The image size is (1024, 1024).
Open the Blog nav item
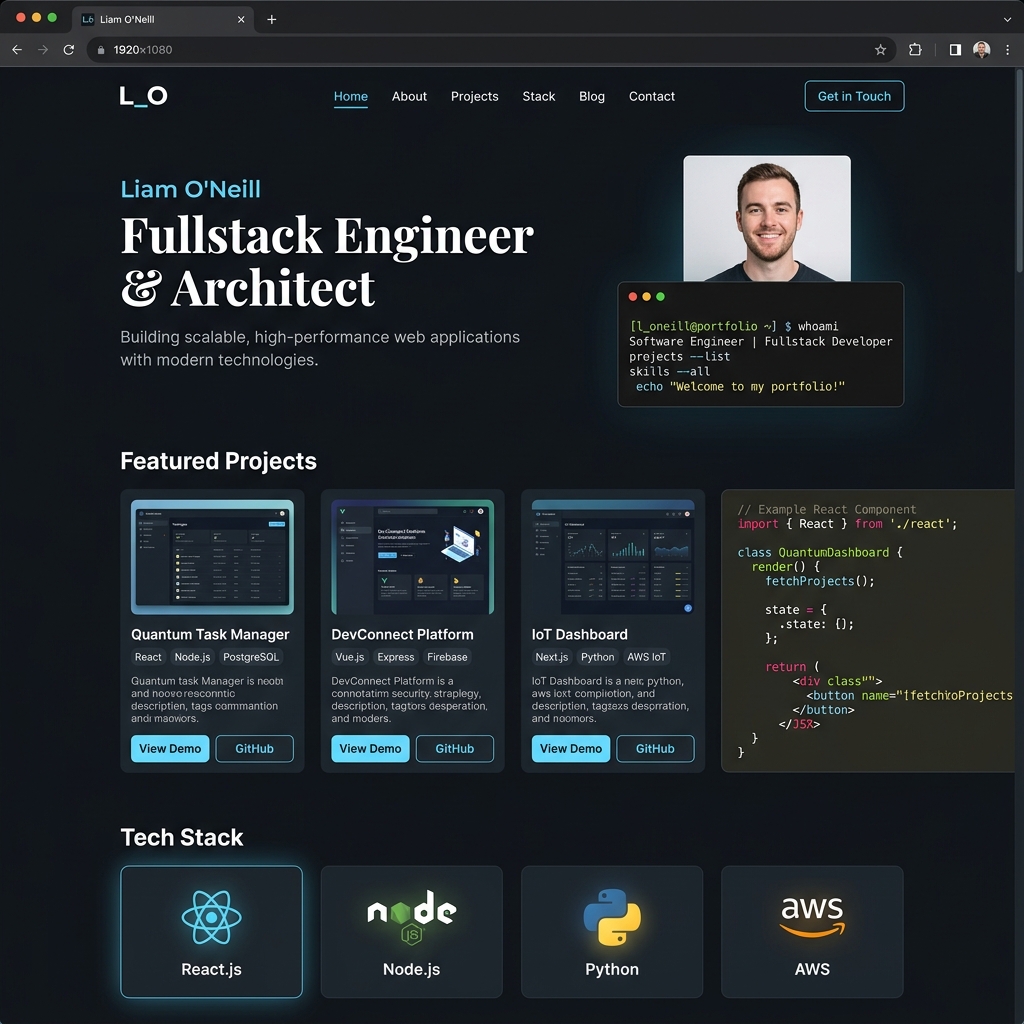tap(592, 96)
